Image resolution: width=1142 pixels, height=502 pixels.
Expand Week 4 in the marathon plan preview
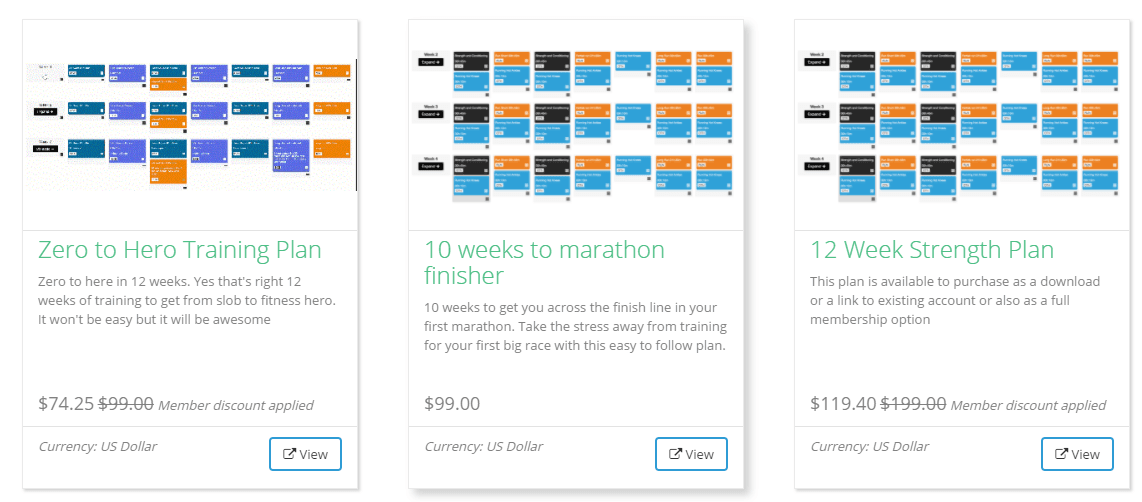click(x=431, y=167)
